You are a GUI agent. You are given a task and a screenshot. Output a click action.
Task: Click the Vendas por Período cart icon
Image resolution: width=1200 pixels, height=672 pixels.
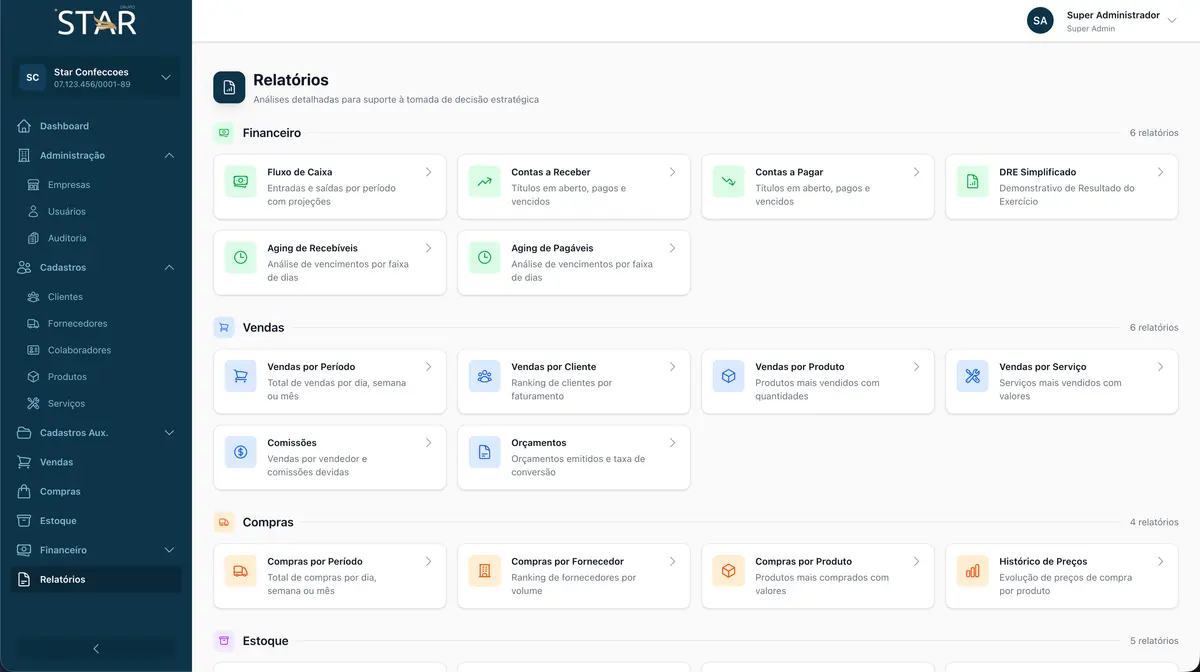tap(240, 376)
